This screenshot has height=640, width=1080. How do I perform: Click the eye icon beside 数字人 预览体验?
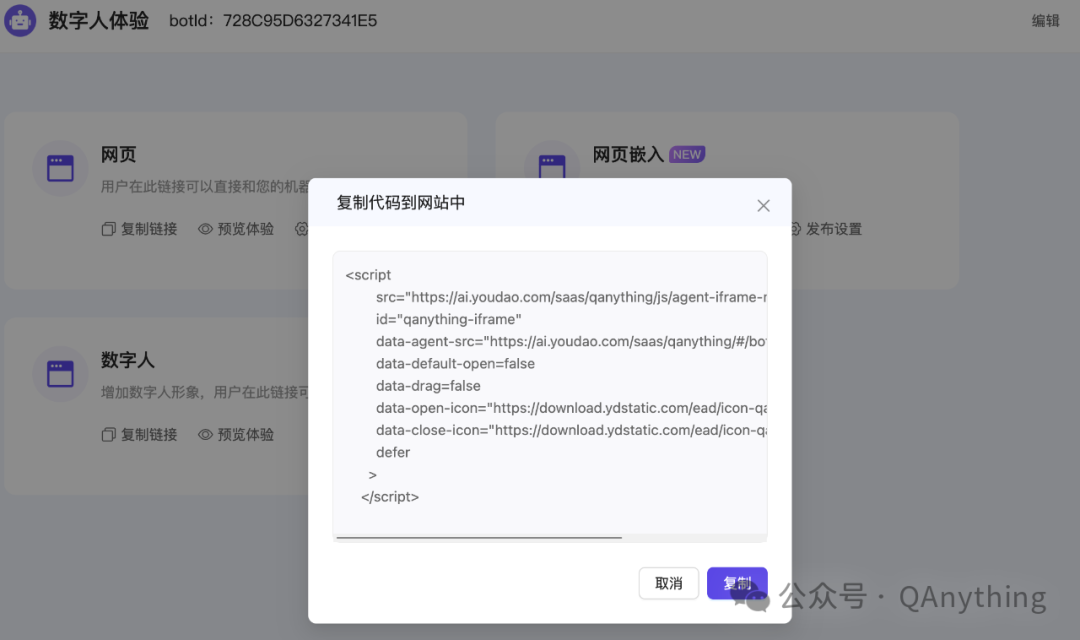(x=205, y=435)
